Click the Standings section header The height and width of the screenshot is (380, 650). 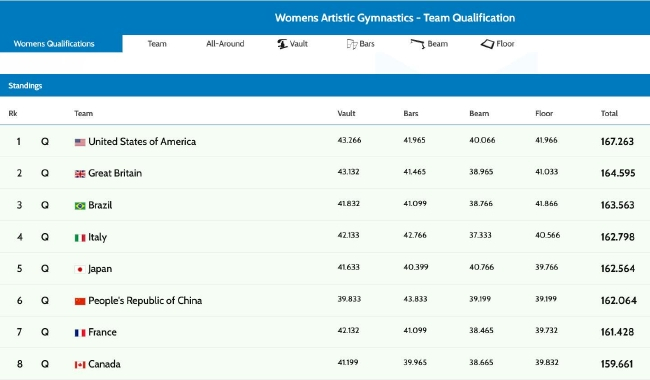click(x=325, y=85)
